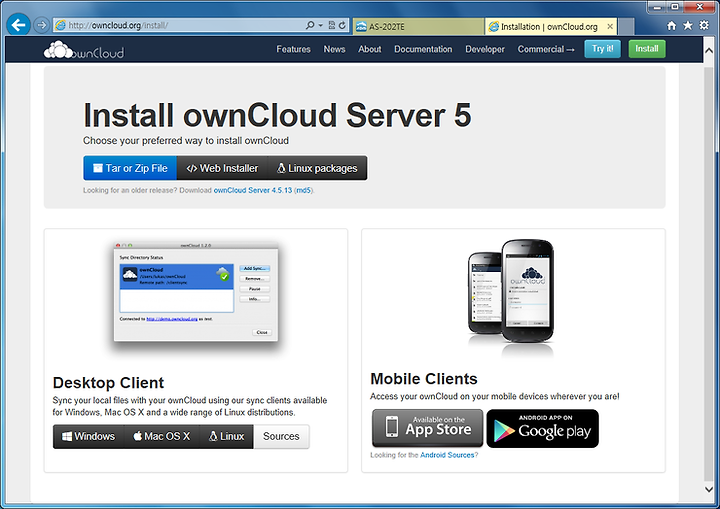The height and width of the screenshot is (509, 720).
Task: Click the ownCloud logo
Action: [x=84, y=50]
